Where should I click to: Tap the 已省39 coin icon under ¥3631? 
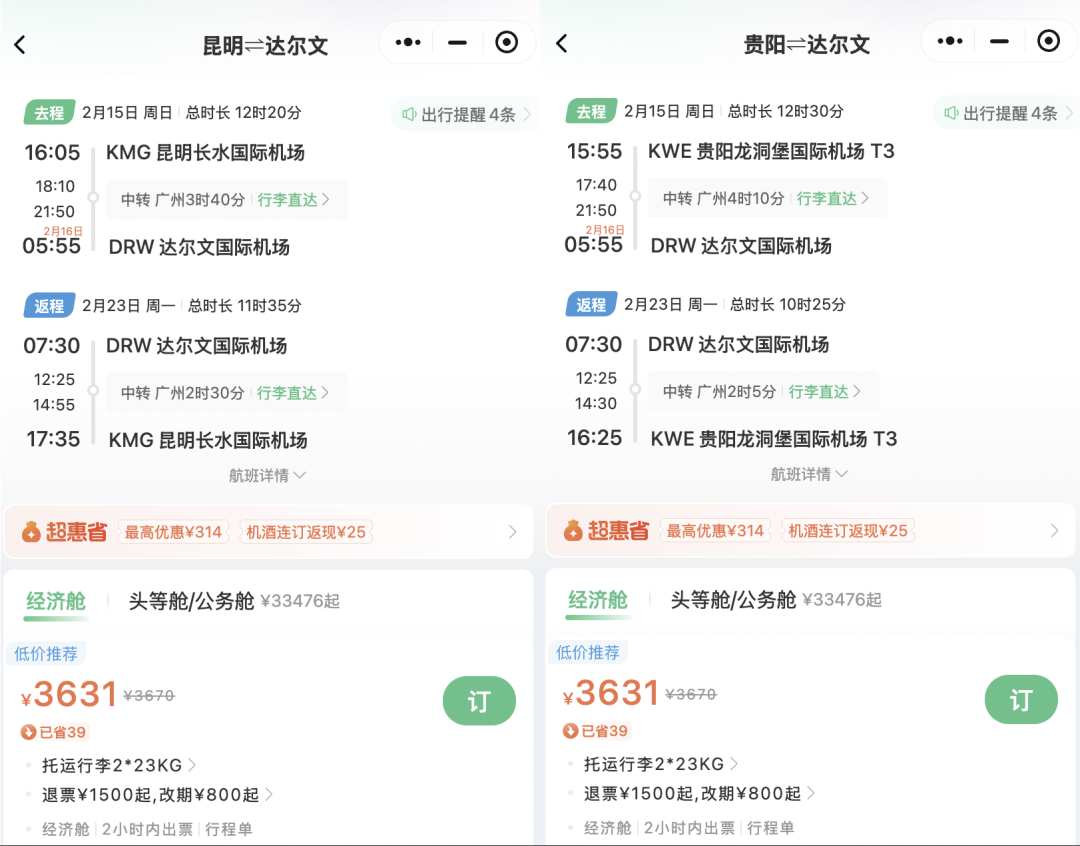[29, 731]
